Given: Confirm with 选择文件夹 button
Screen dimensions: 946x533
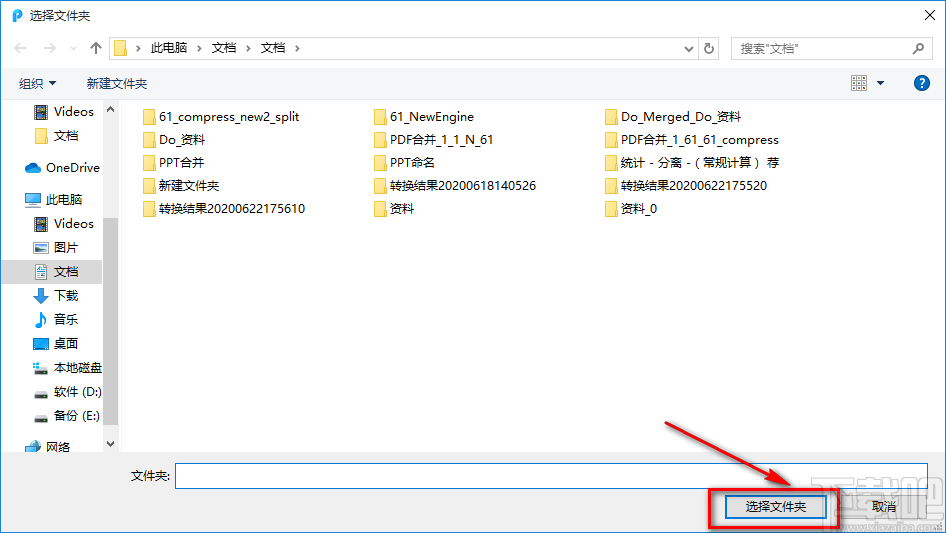Looking at the screenshot, I should (x=775, y=507).
